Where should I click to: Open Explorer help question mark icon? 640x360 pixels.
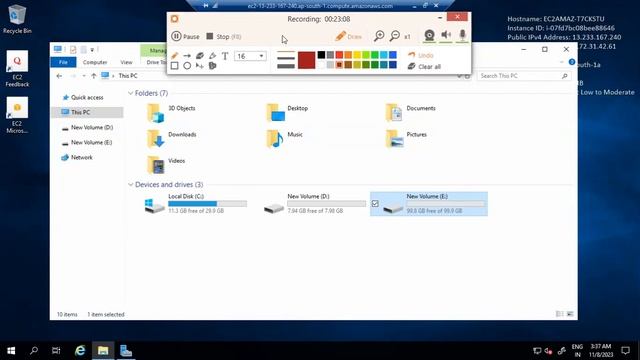click(571, 62)
